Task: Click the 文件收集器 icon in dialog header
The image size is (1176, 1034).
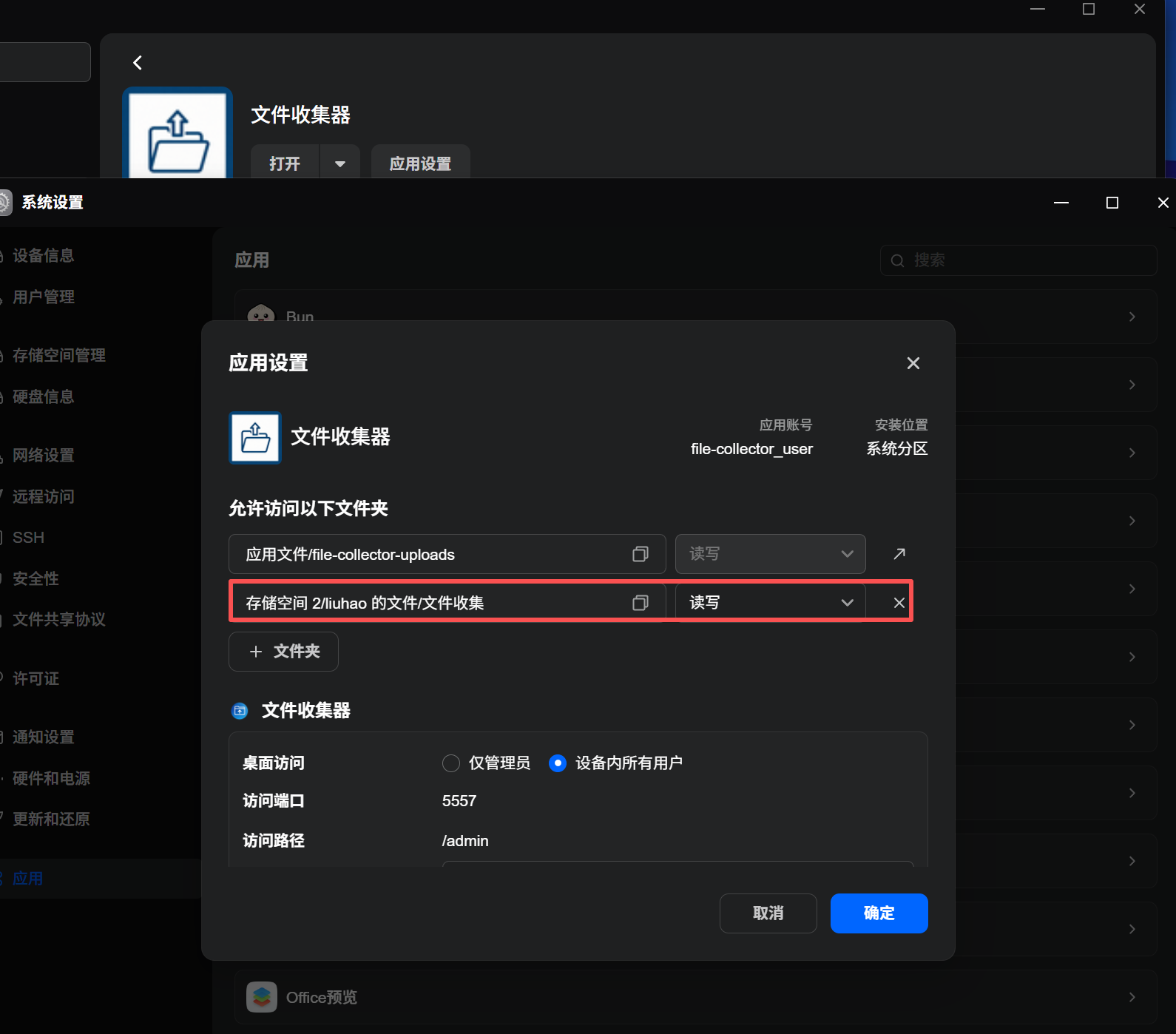Action: point(255,438)
